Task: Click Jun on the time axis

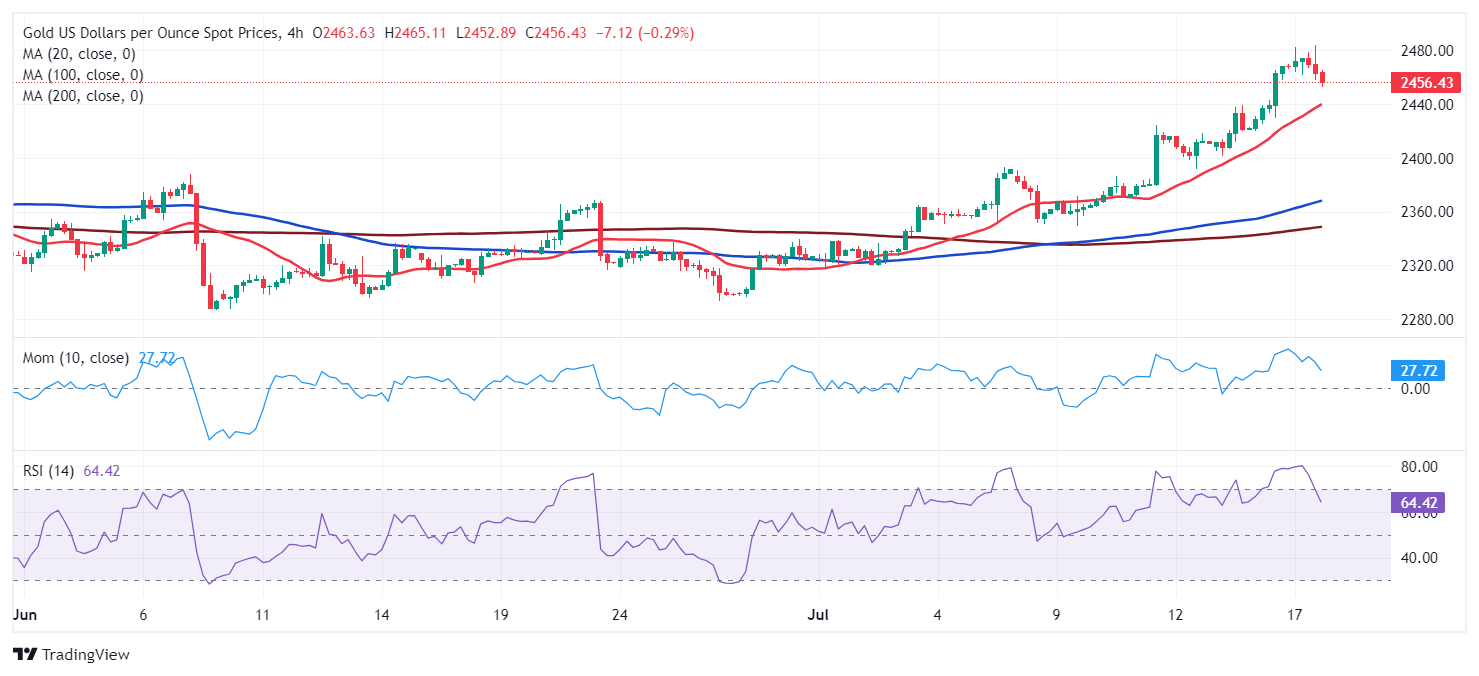Action: click(24, 614)
